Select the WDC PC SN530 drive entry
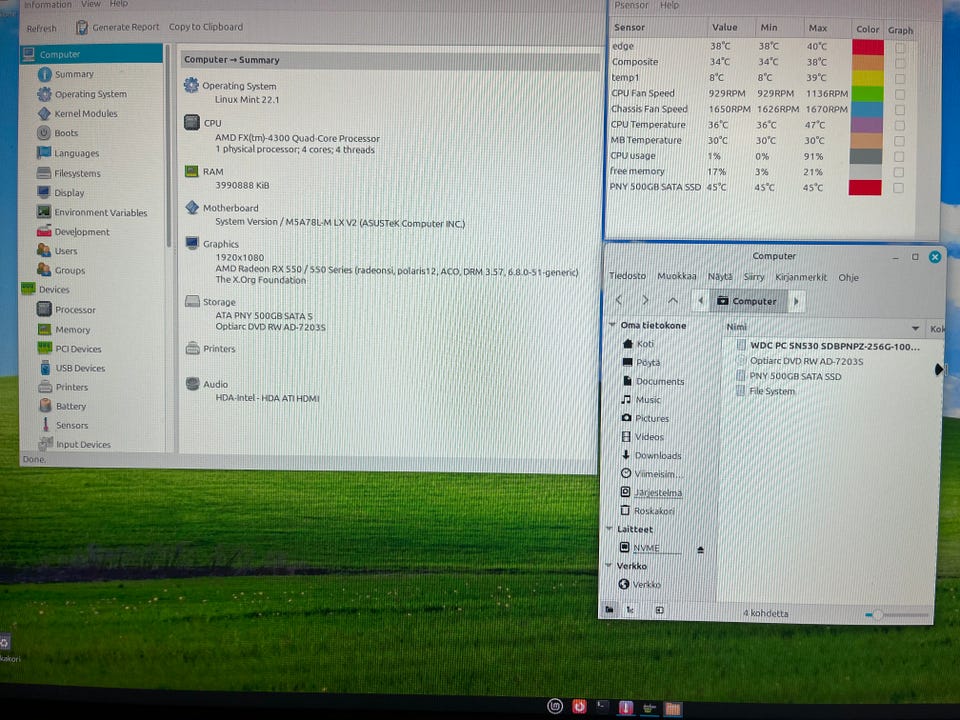Viewport: 960px width, 720px height. pyautogui.click(x=834, y=346)
